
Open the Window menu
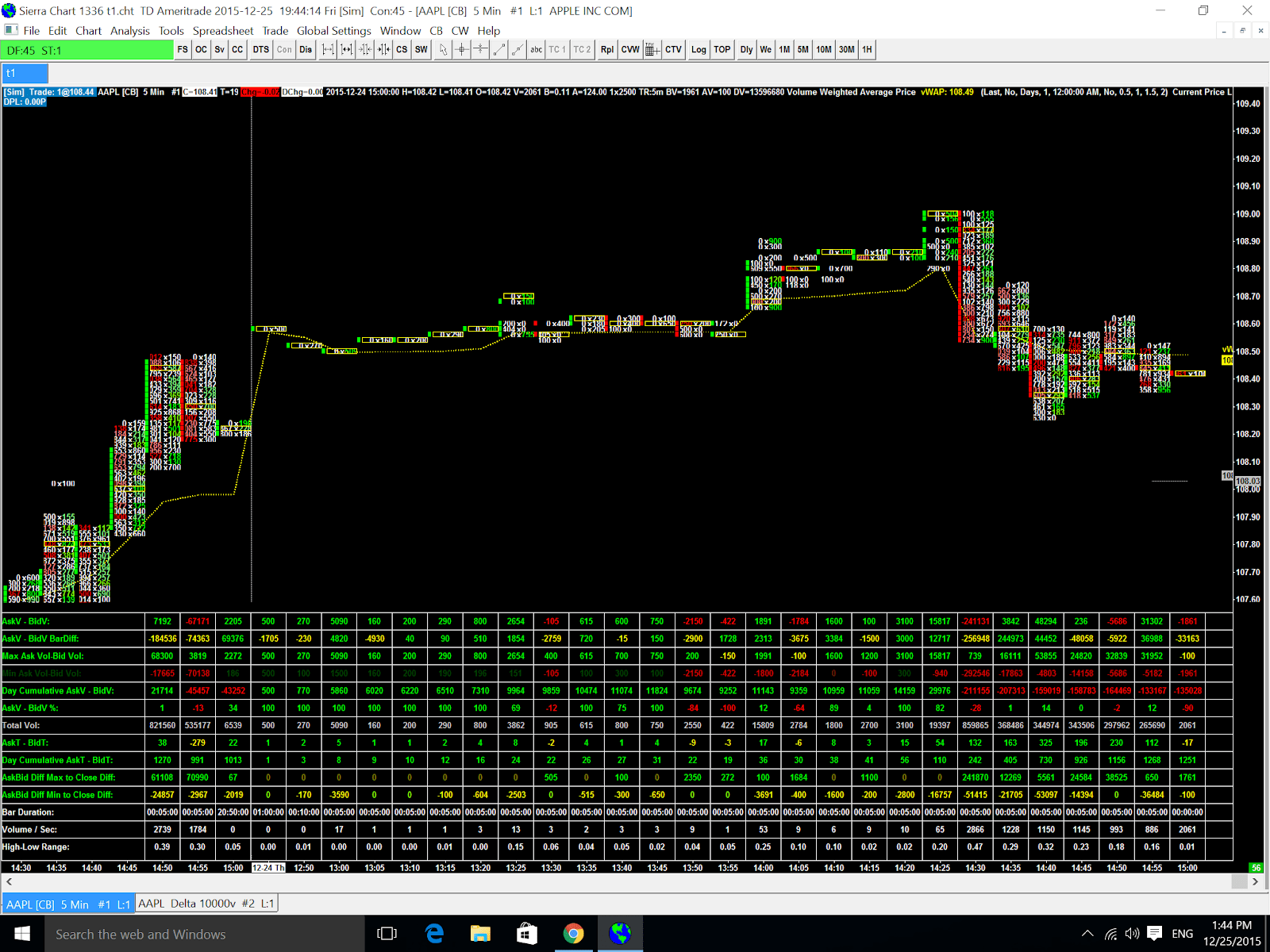[x=401, y=31]
